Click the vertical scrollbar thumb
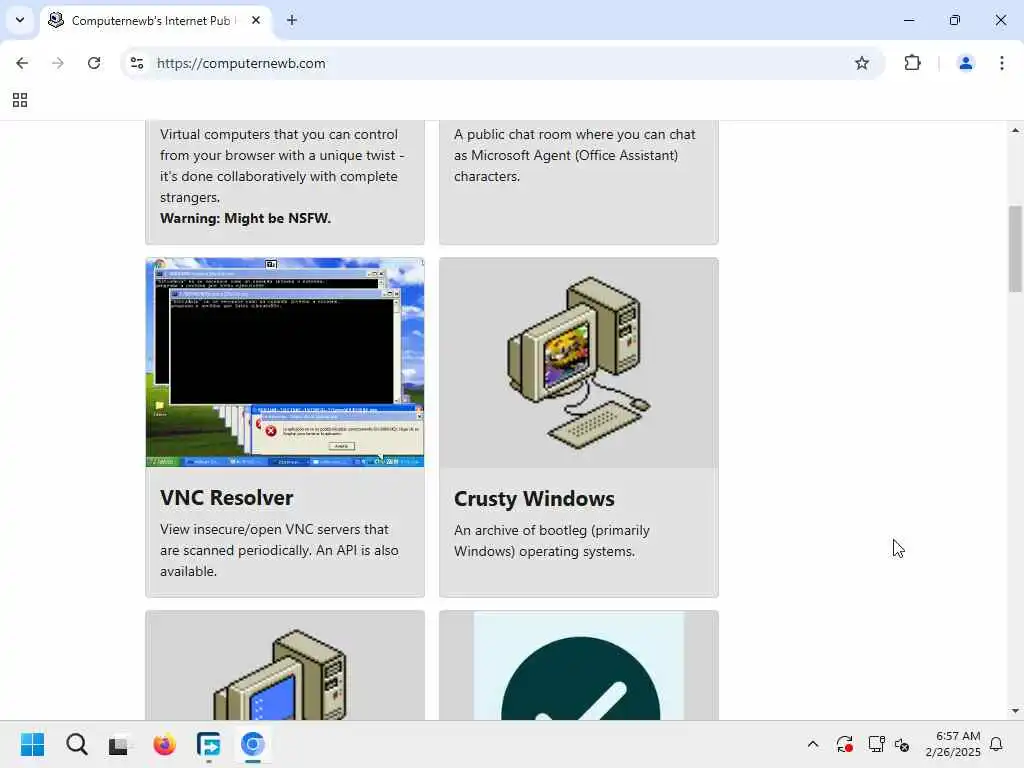This screenshot has height=768, width=1024. [x=1015, y=249]
